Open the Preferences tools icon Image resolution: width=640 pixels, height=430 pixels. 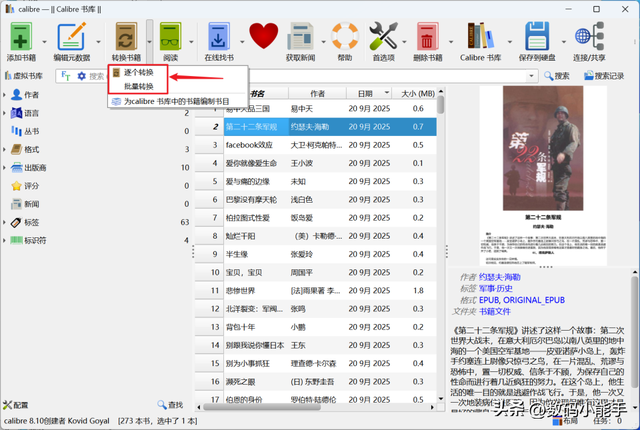383,36
